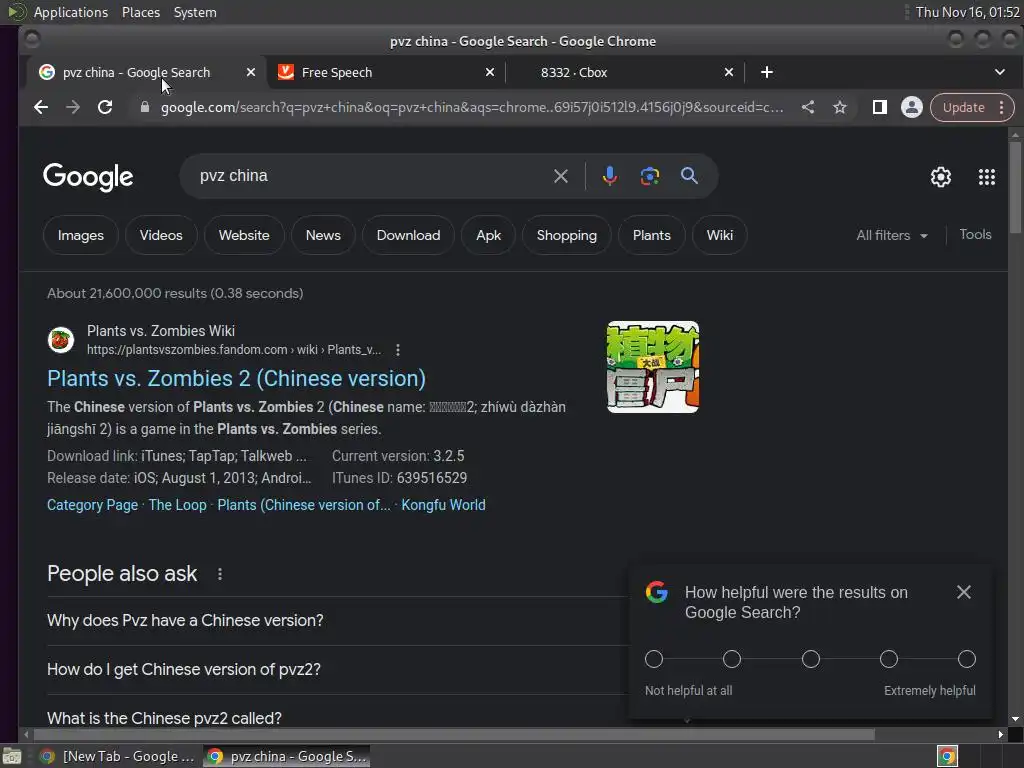Open the Kongfu World sitelink

(443, 505)
